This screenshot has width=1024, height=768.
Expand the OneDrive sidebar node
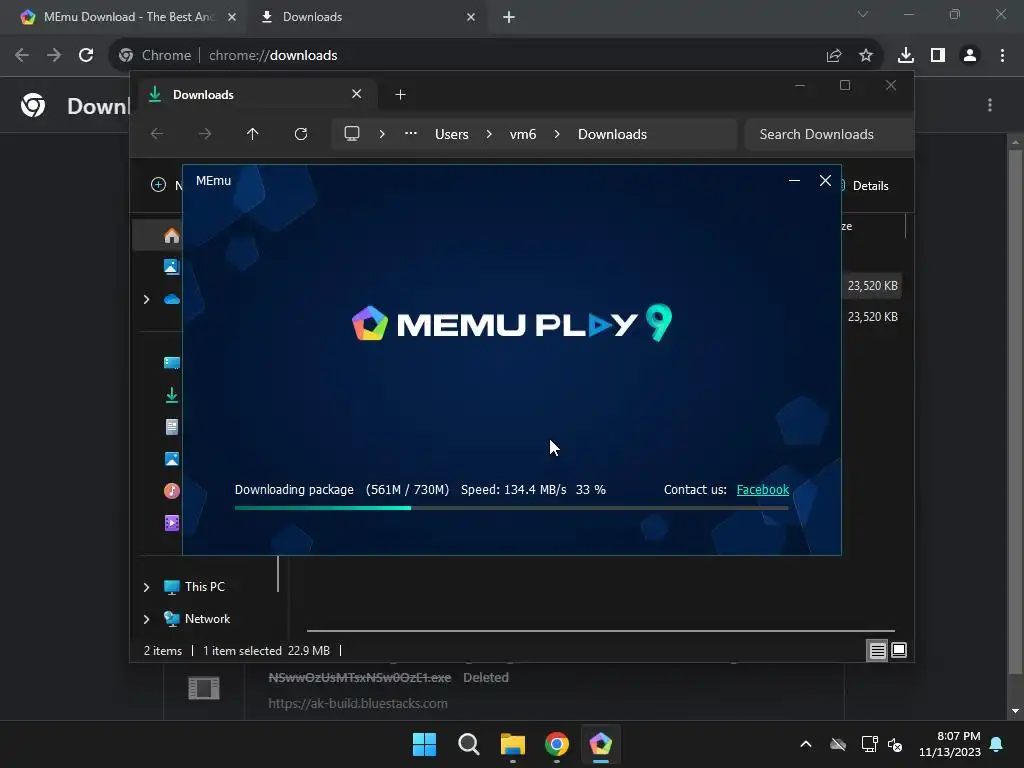coord(146,299)
